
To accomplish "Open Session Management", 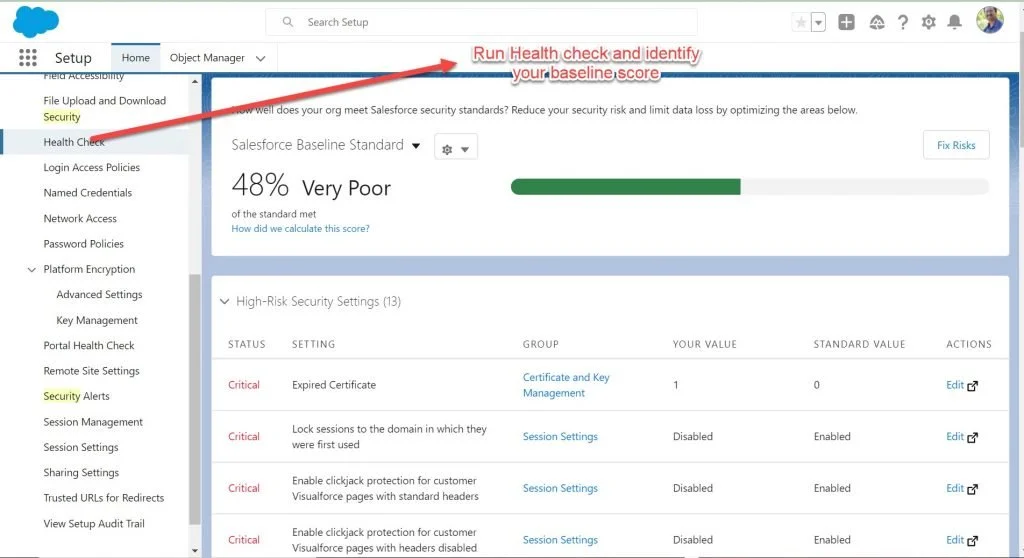I will pos(93,422).
